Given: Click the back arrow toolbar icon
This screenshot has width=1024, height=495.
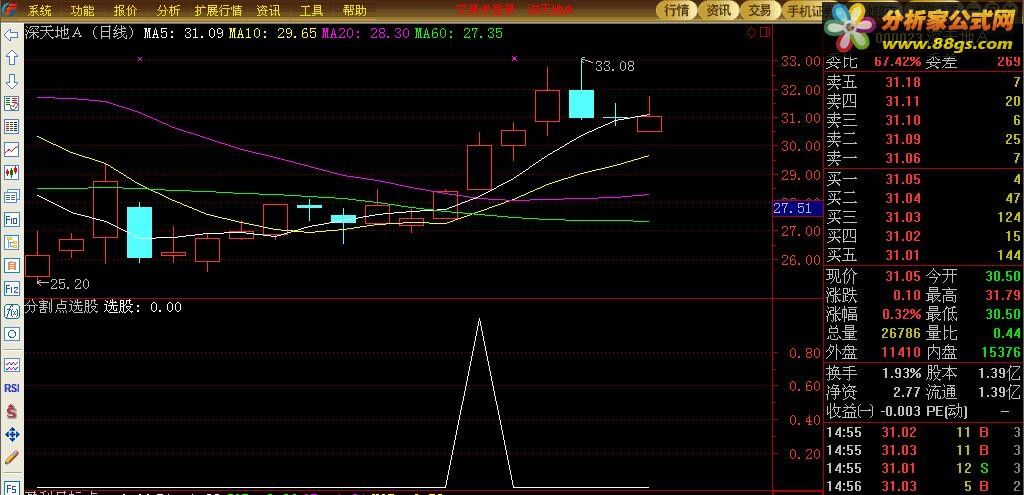Looking at the screenshot, I should 11,34.
